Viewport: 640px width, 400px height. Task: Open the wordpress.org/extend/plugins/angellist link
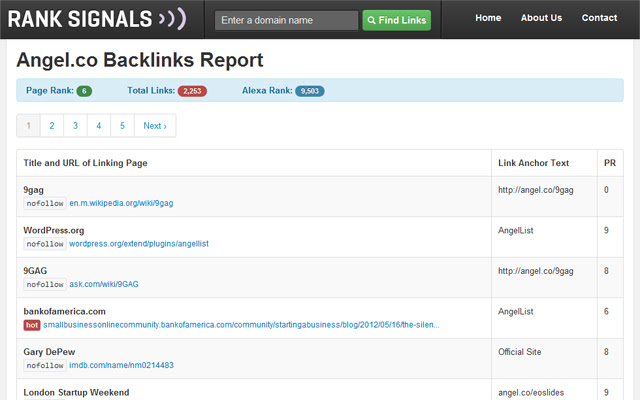[139, 244]
